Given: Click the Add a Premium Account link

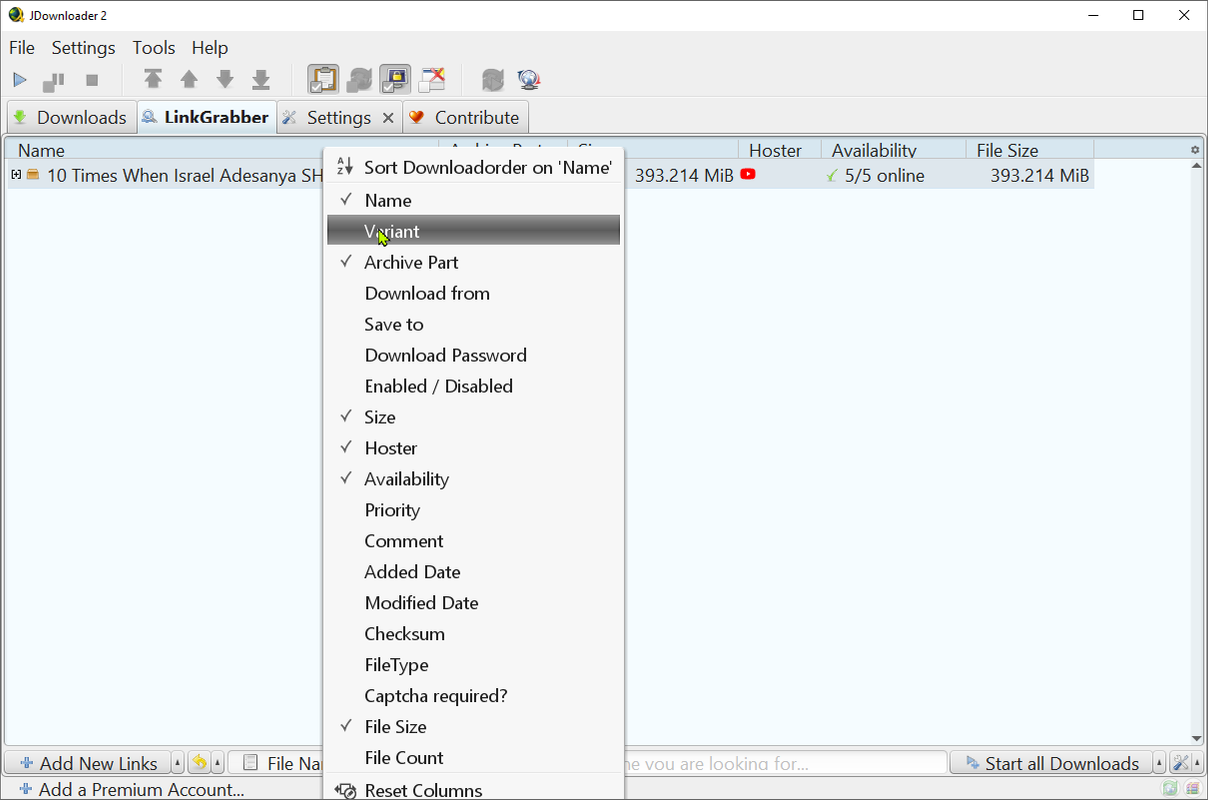Looking at the screenshot, I should 130,789.
